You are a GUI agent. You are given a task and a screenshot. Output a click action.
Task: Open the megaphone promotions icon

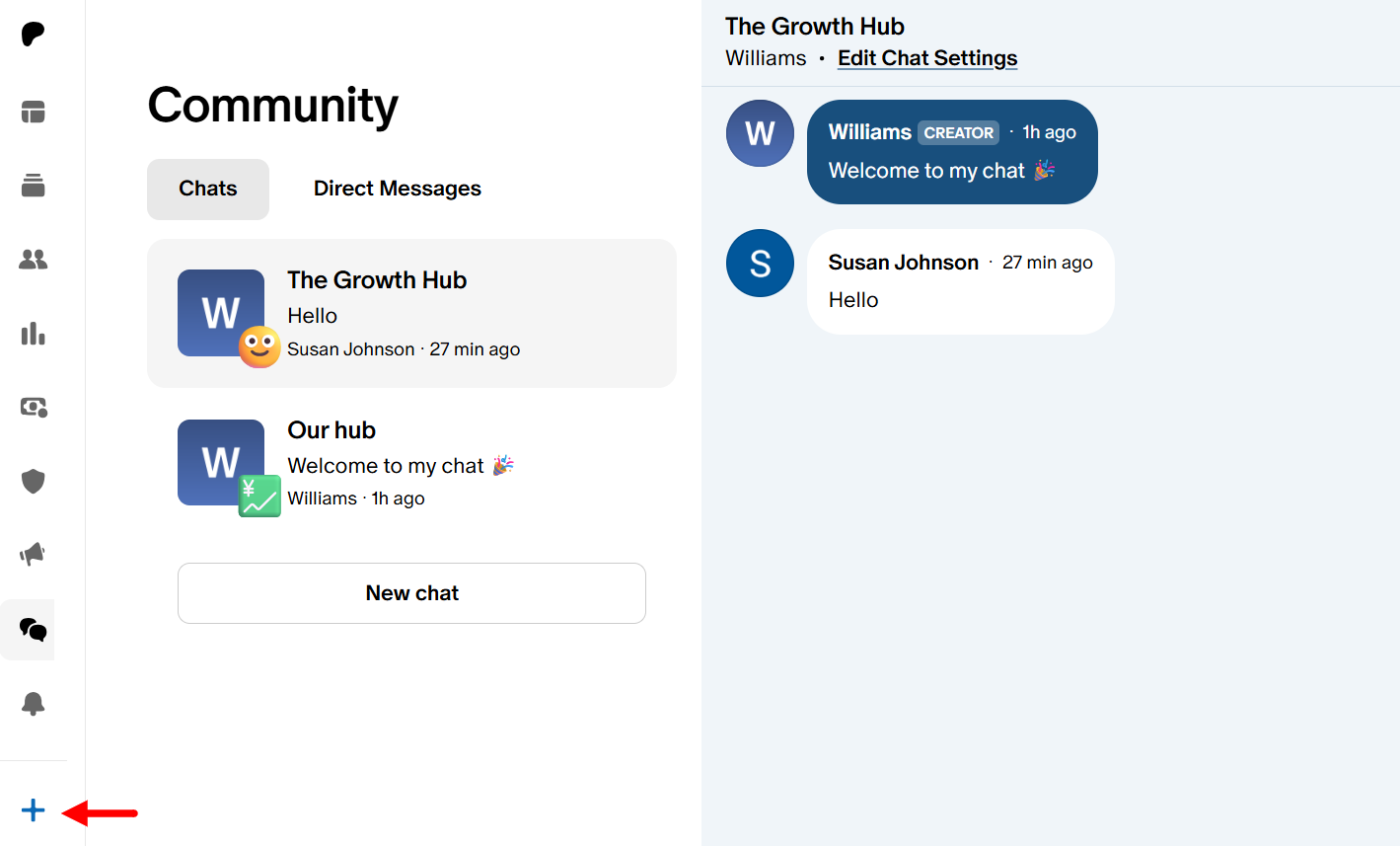point(33,555)
